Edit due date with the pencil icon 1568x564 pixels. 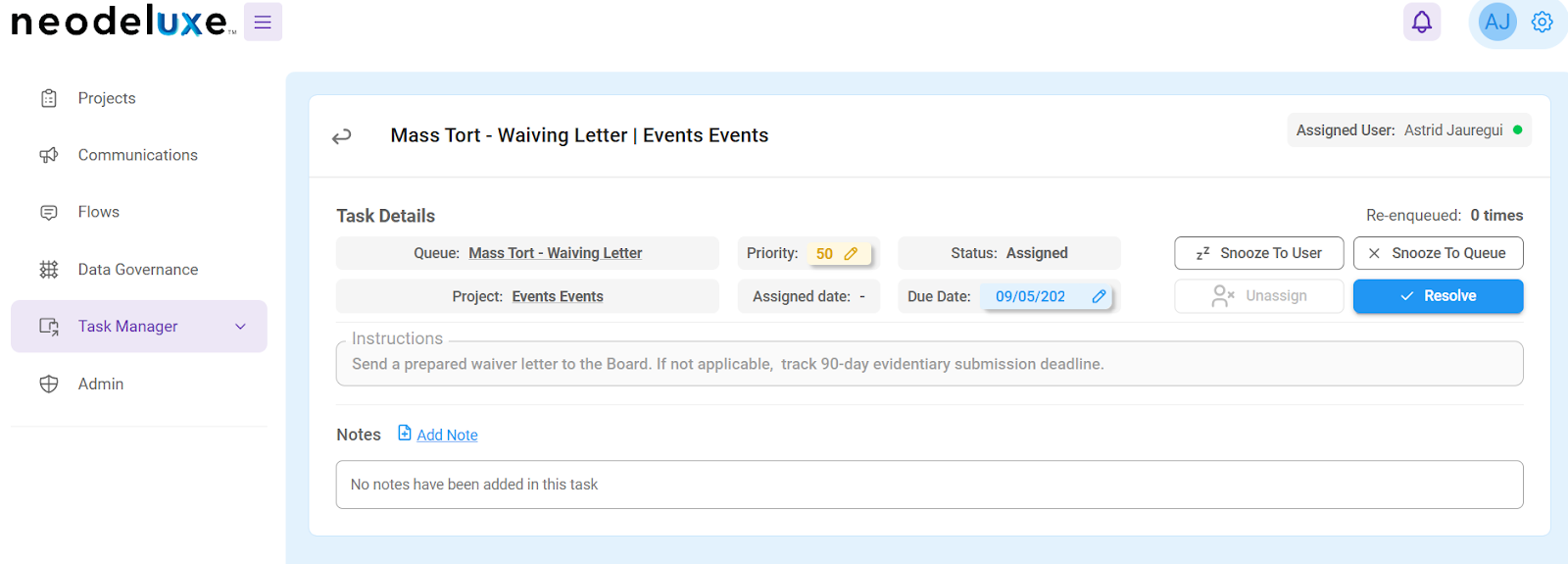tap(1099, 296)
